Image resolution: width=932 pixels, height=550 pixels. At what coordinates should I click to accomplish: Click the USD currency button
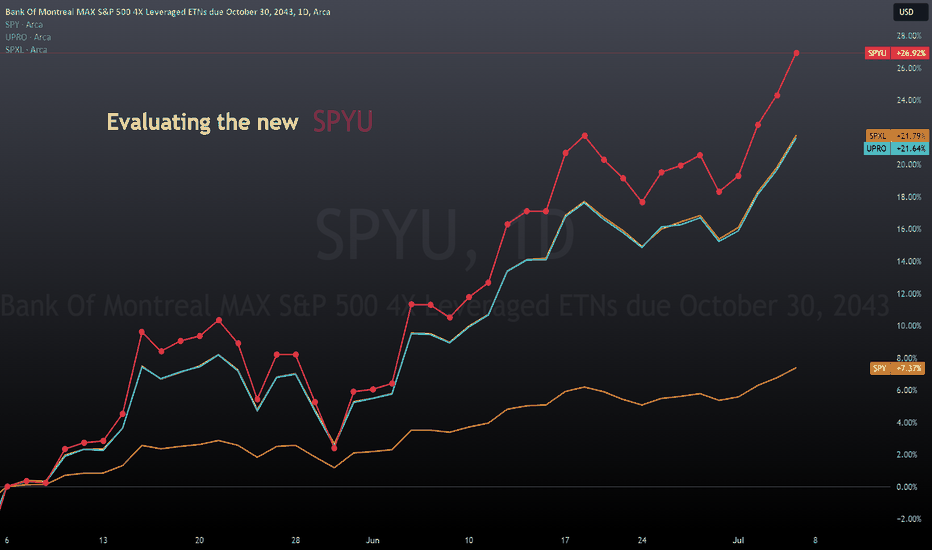click(x=909, y=12)
